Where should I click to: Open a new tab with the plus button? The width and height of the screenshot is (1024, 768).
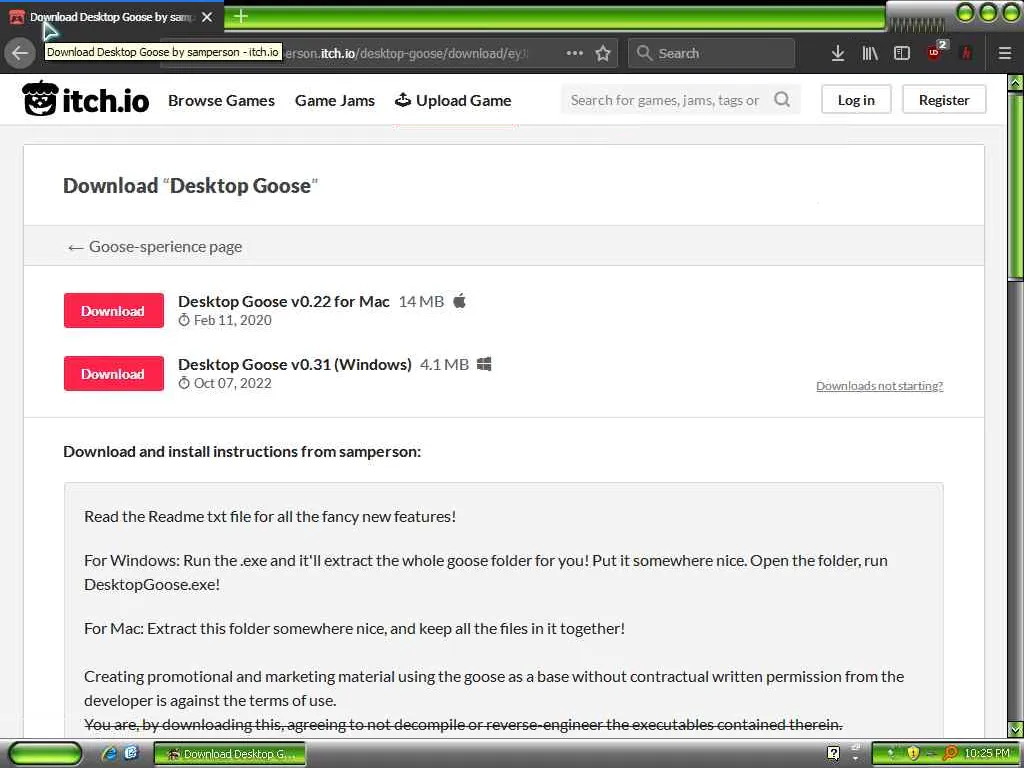coord(240,16)
